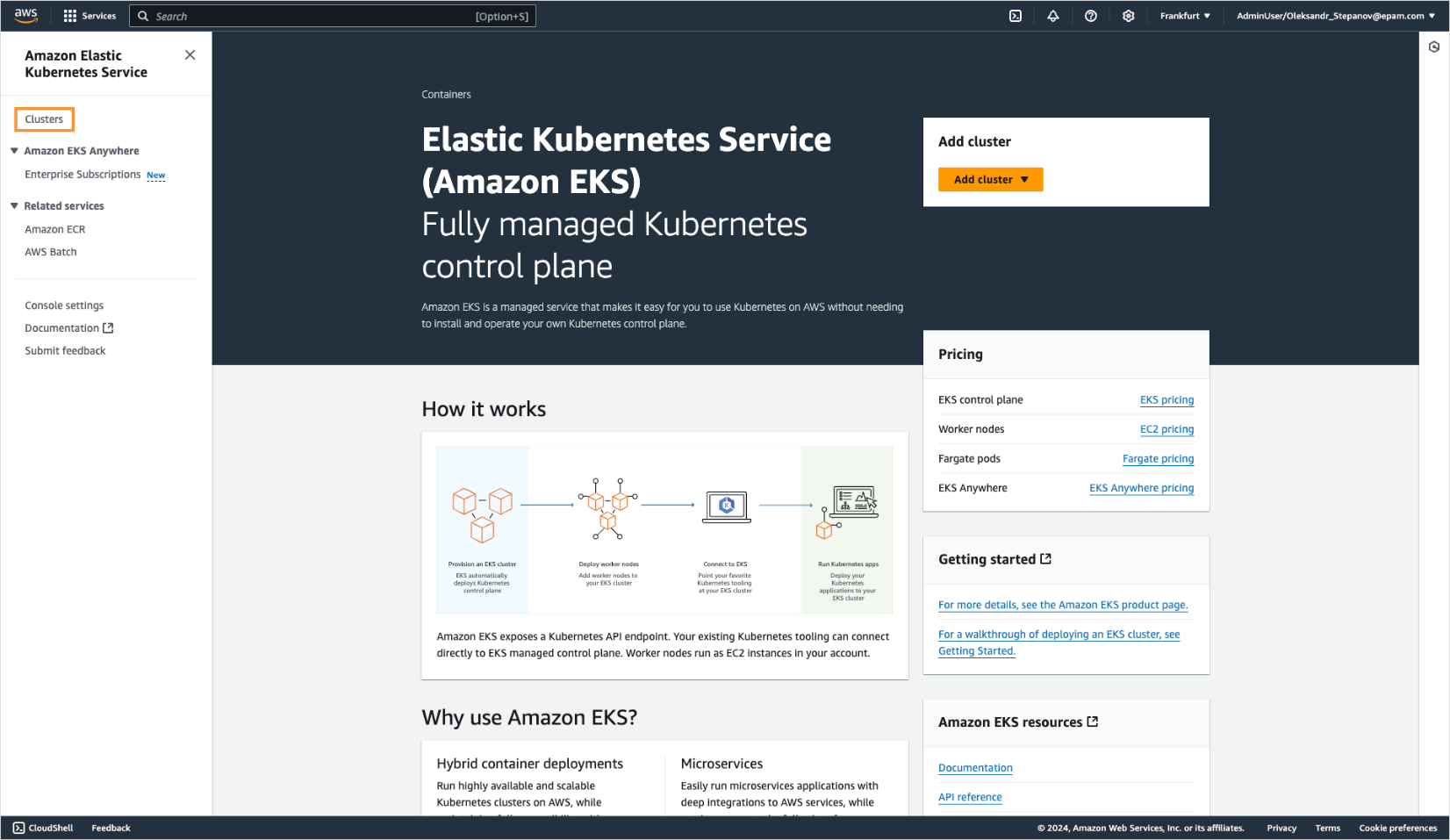Select Amazon ECR under Related services
Screen dimensions: 1450x840
(54, 229)
